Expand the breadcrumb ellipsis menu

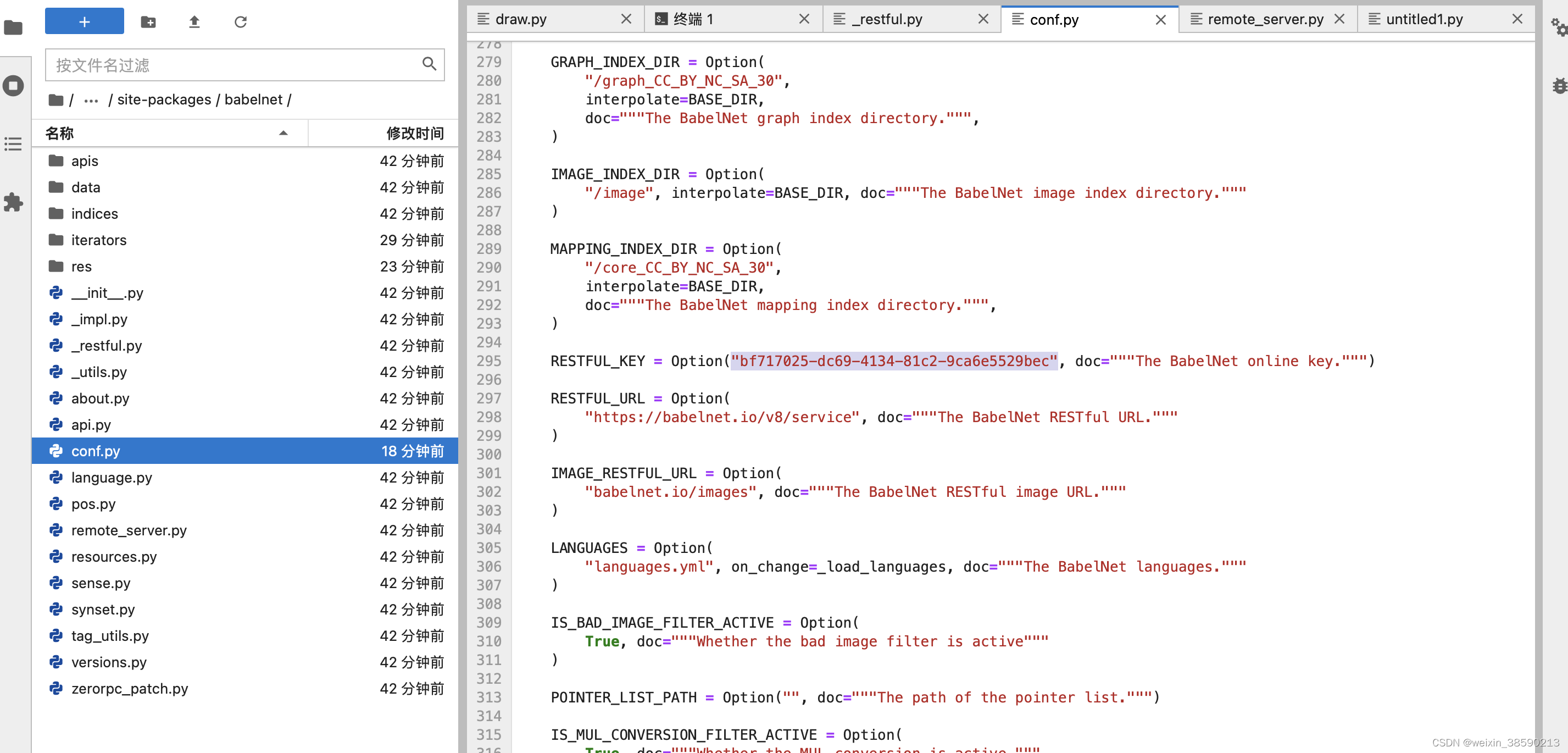90,100
